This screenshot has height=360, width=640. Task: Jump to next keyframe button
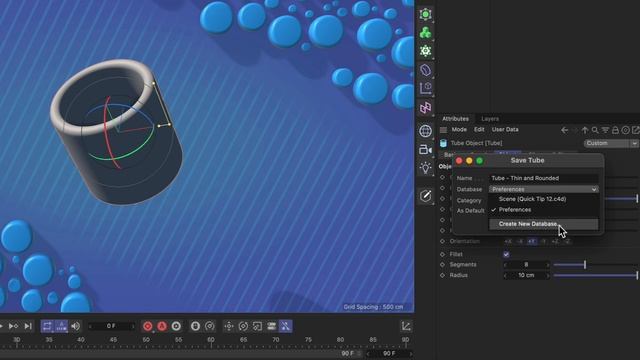[13, 326]
